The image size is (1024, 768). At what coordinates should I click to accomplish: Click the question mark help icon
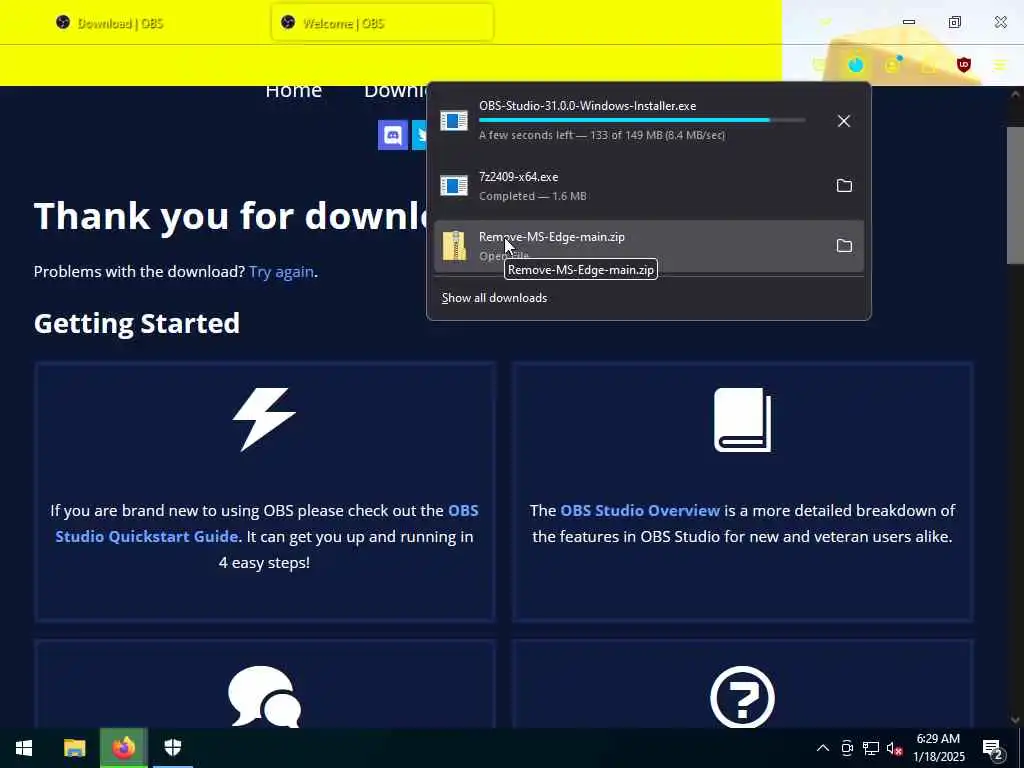[743, 697]
